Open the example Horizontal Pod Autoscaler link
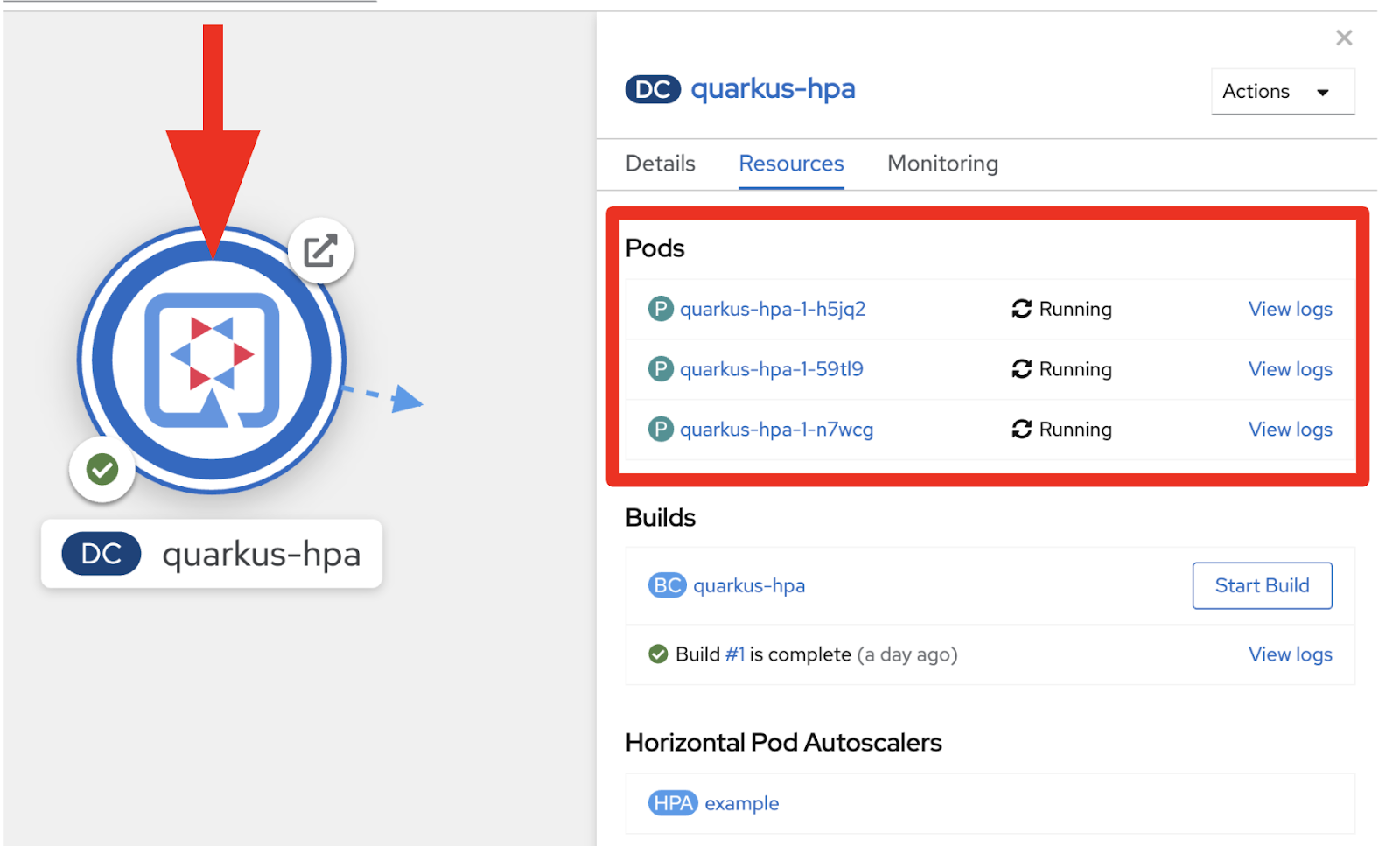The height and width of the screenshot is (846, 1400). click(741, 803)
